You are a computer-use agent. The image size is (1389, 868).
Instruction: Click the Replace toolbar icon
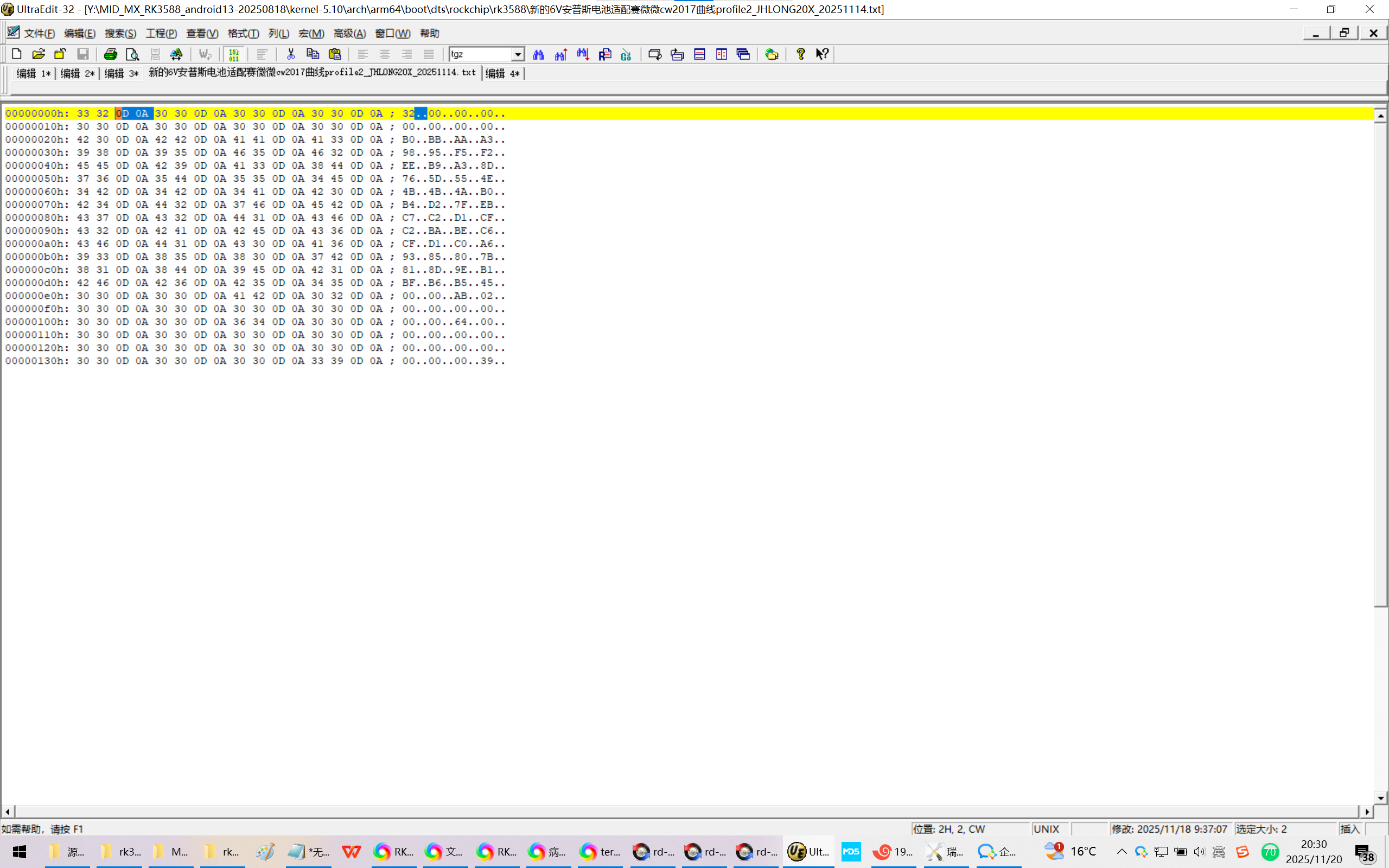click(605, 54)
